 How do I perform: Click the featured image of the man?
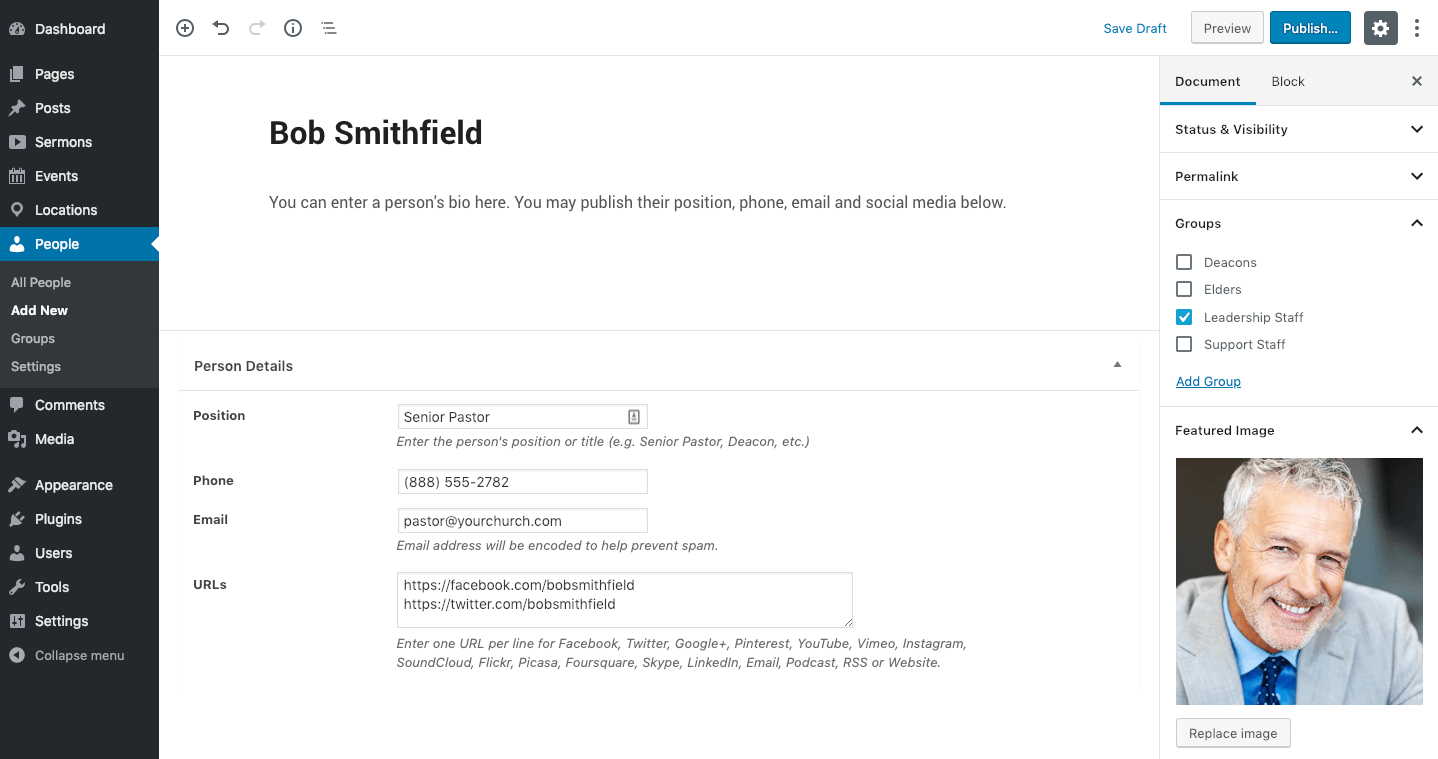click(1299, 581)
